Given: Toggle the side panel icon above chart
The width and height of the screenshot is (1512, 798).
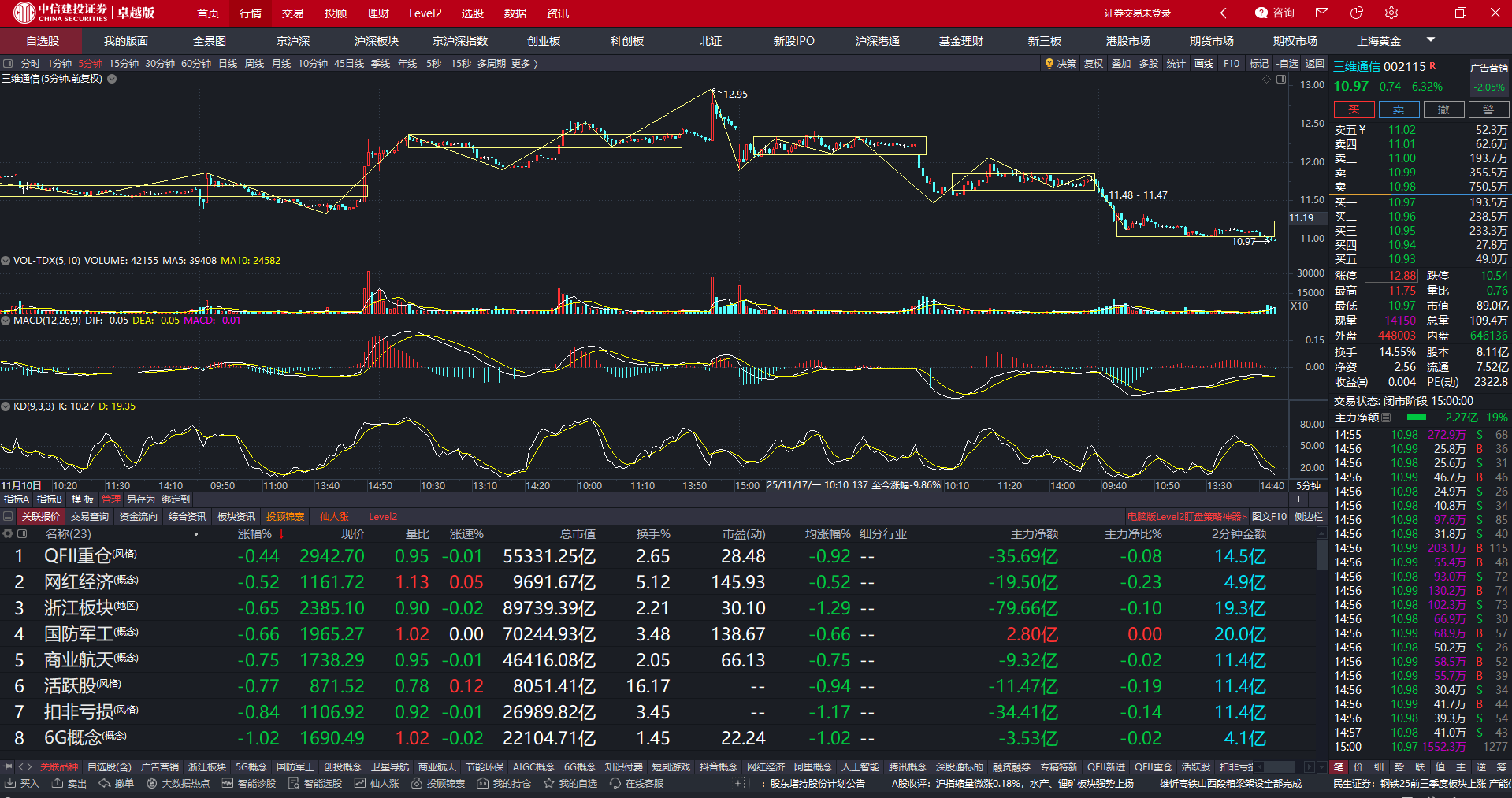Looking at the screenshot, I should point(8,64).
